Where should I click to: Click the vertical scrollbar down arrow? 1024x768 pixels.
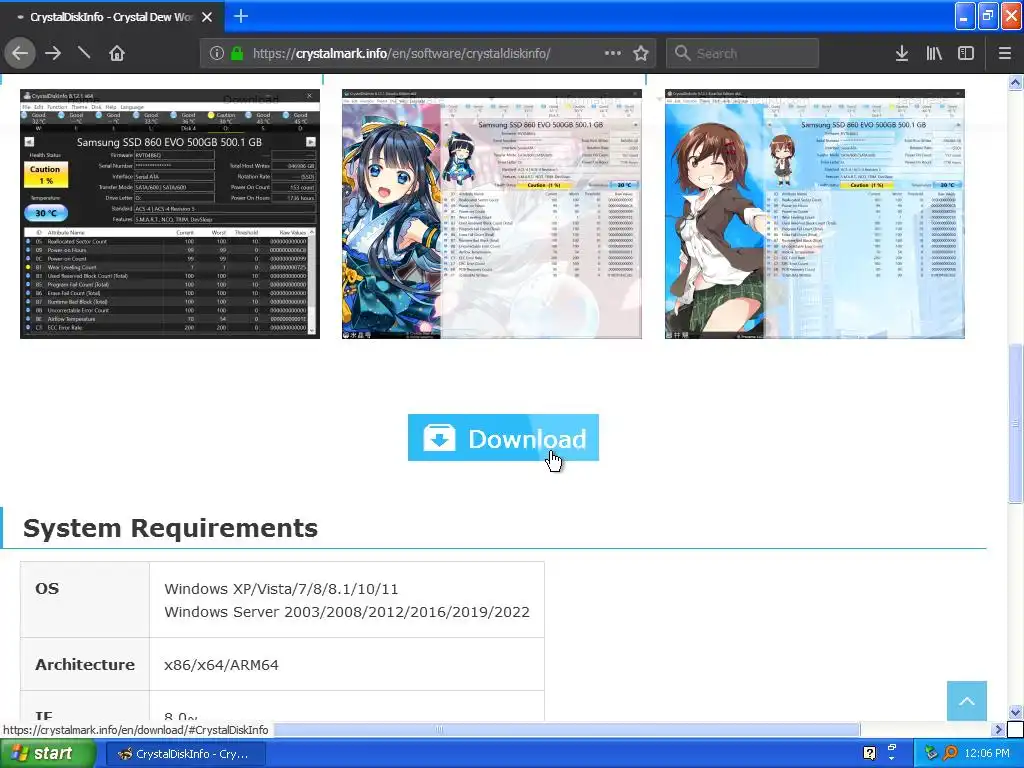1016,712
